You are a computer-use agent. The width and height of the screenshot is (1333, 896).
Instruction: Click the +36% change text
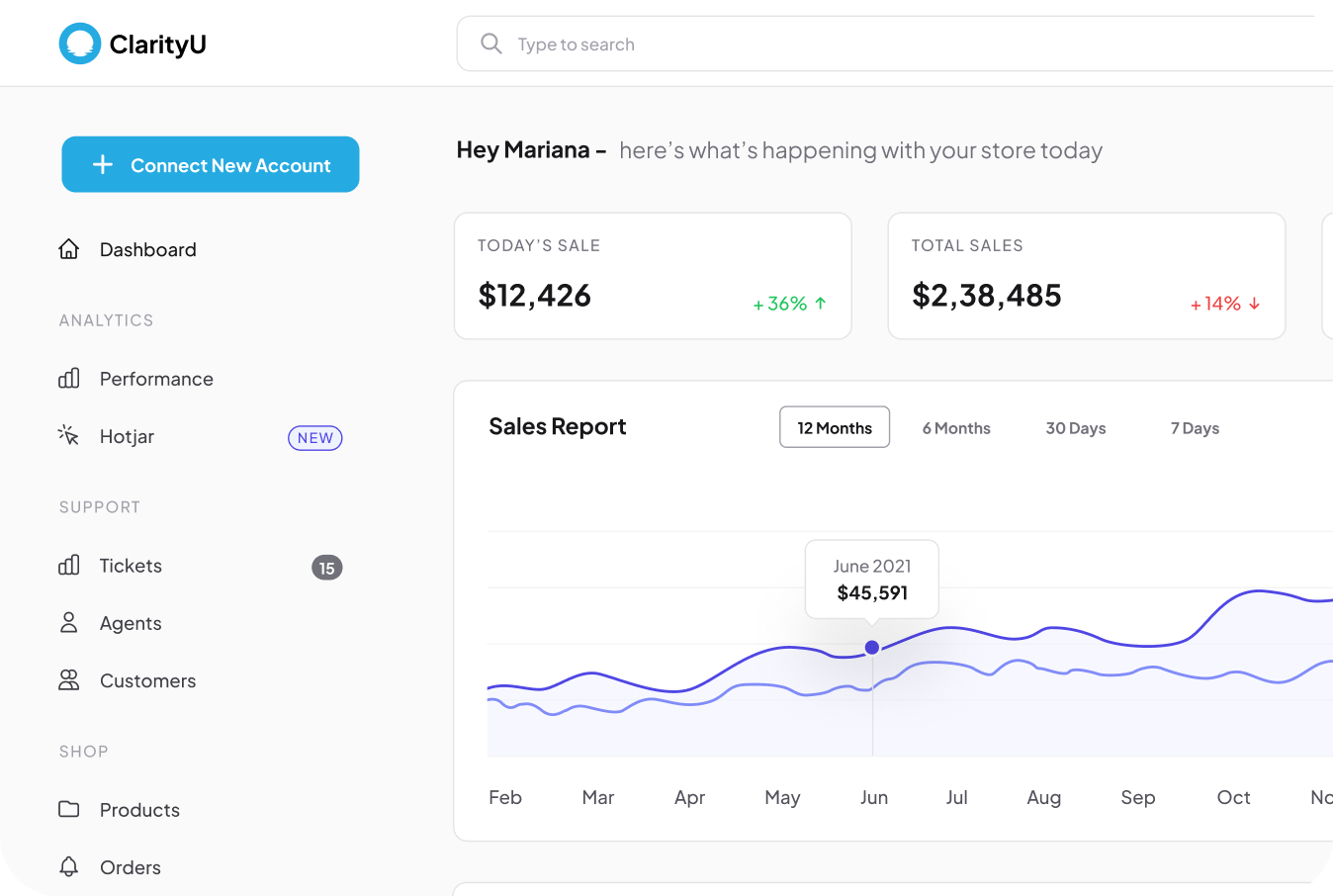click(x=780, y=304)
